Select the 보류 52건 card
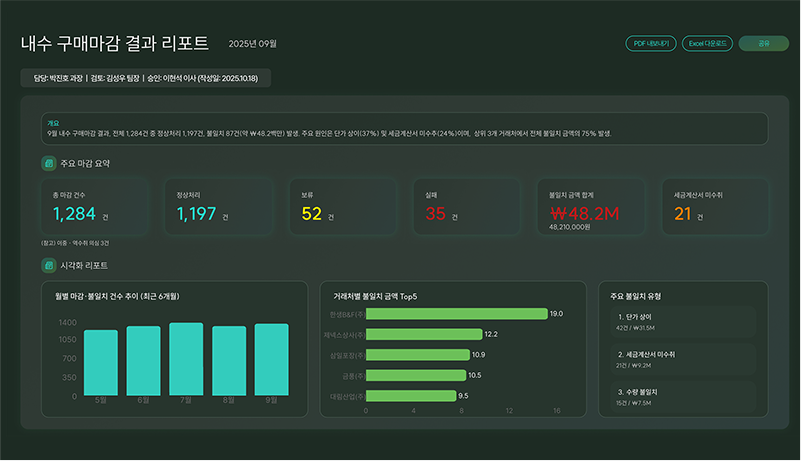The width and height of the screenshot is (801, 461). pyautogui.click(x=341, y=206)
